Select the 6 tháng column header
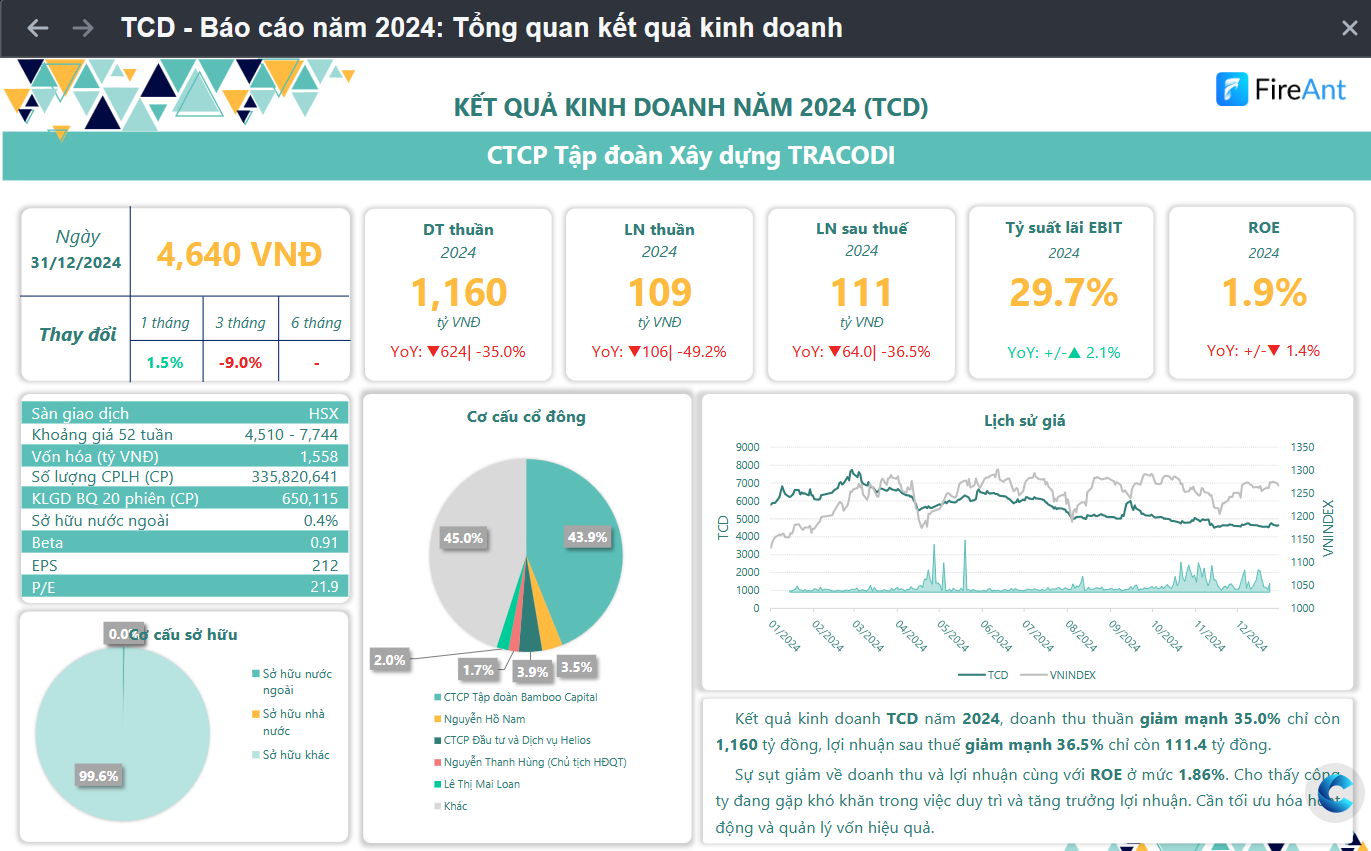1371x851 pixels. (316, 323)
